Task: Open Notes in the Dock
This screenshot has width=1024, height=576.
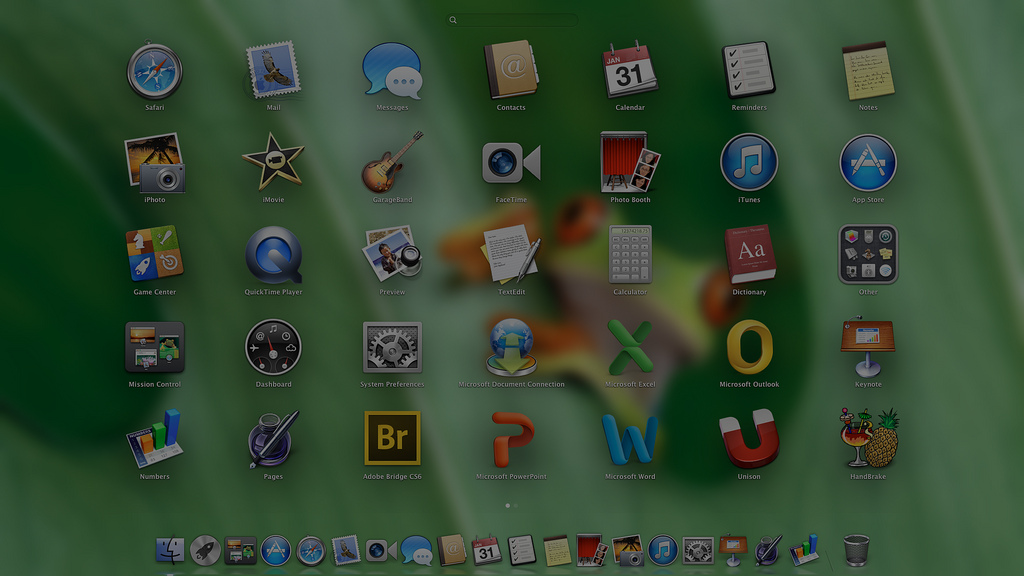Action: [558, 551]
